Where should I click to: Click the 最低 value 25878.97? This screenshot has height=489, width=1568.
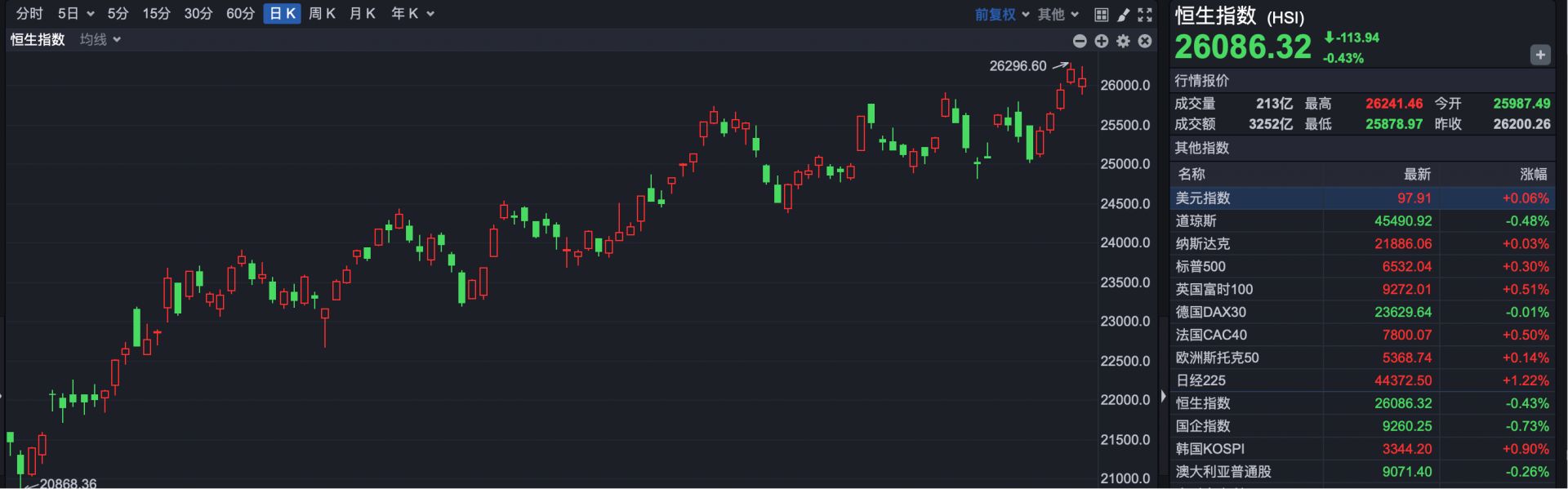pos(1394,124)
